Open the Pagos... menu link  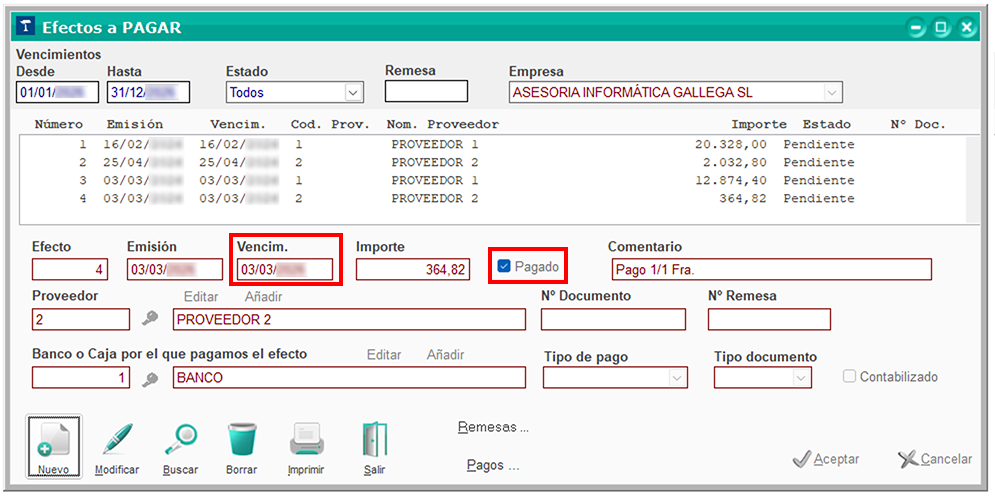coord(493,465)
